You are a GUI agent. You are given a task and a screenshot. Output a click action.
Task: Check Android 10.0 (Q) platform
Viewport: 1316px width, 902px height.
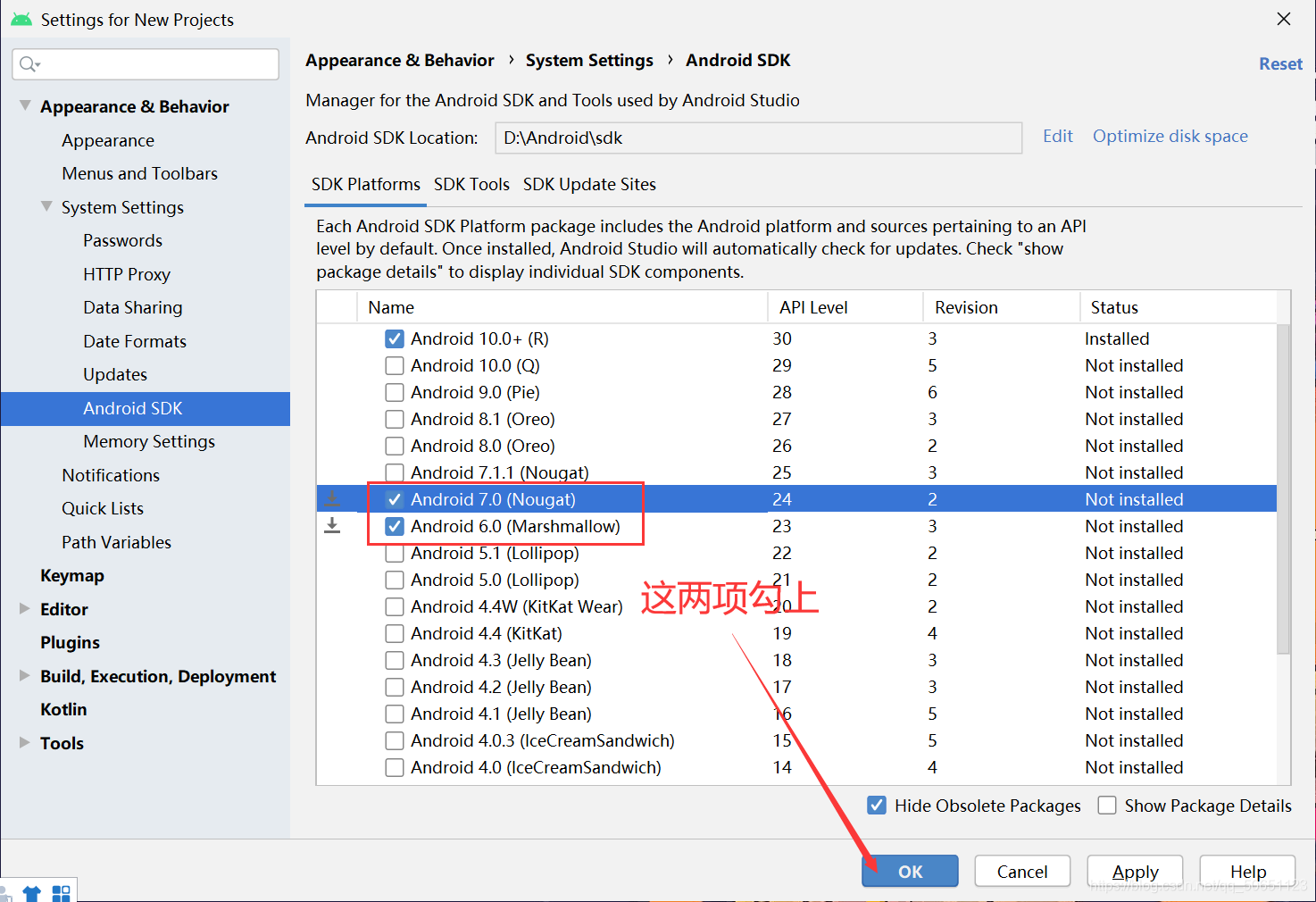395,365
